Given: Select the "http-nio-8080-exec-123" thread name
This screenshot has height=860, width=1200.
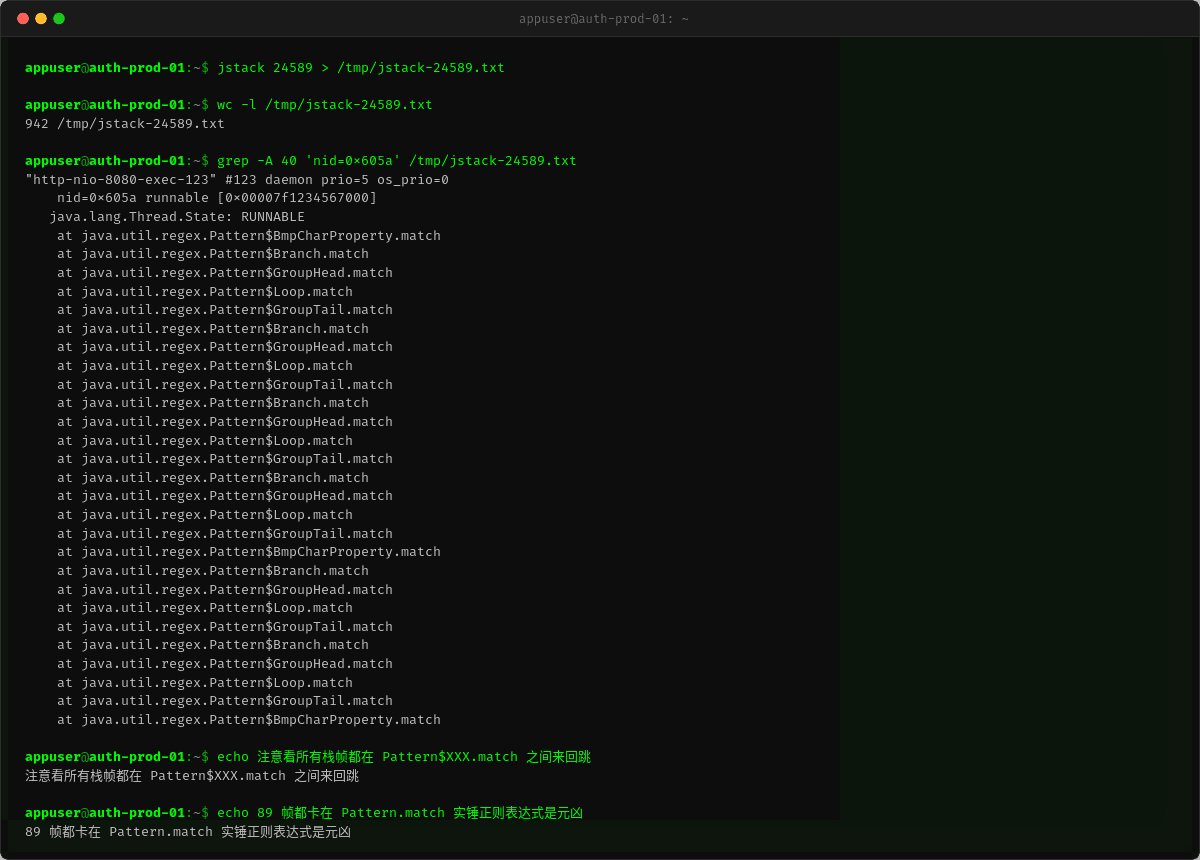Looking at the screenshot, I should (x=121, y=180).
